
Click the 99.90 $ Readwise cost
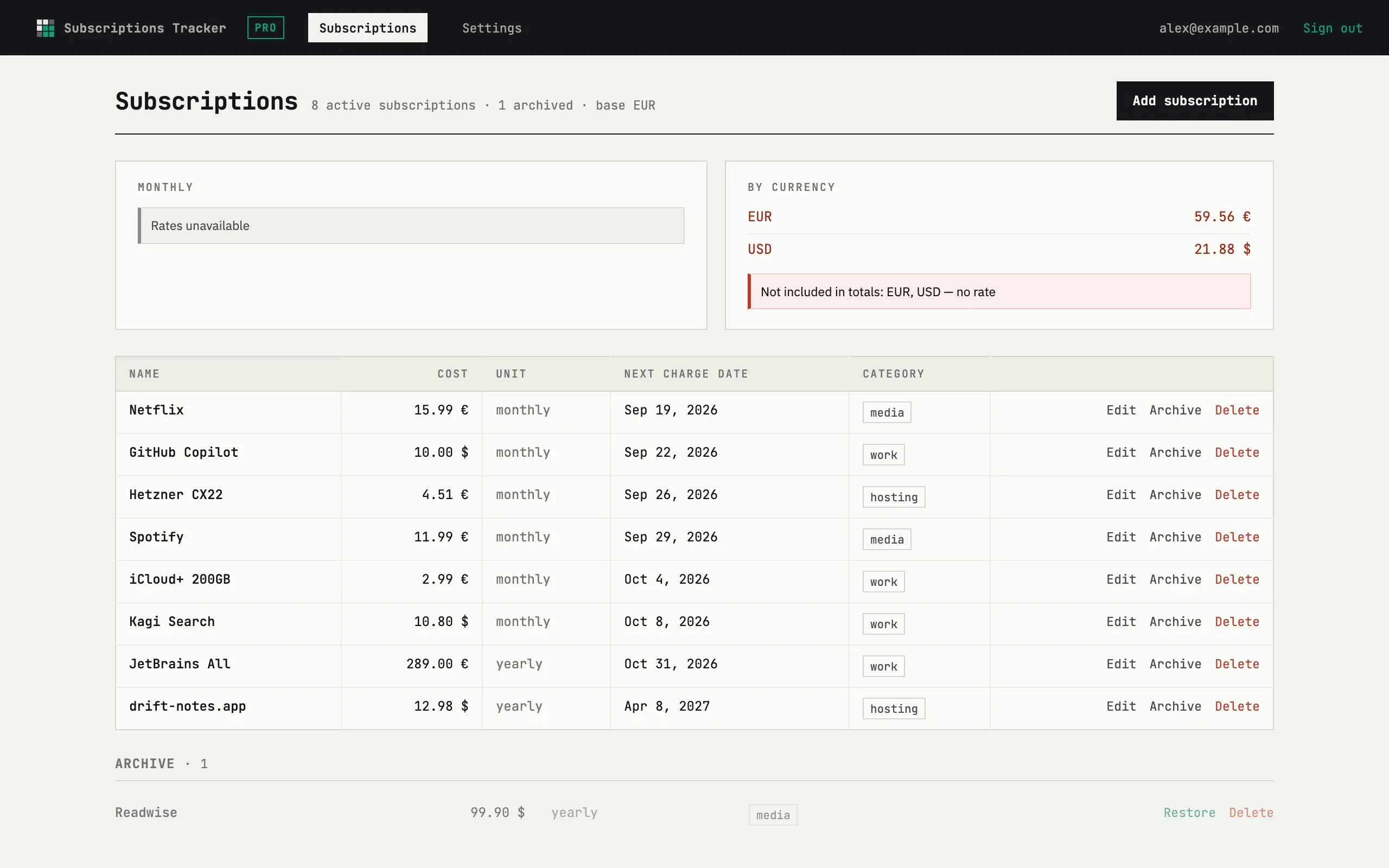tap(497, 813)
